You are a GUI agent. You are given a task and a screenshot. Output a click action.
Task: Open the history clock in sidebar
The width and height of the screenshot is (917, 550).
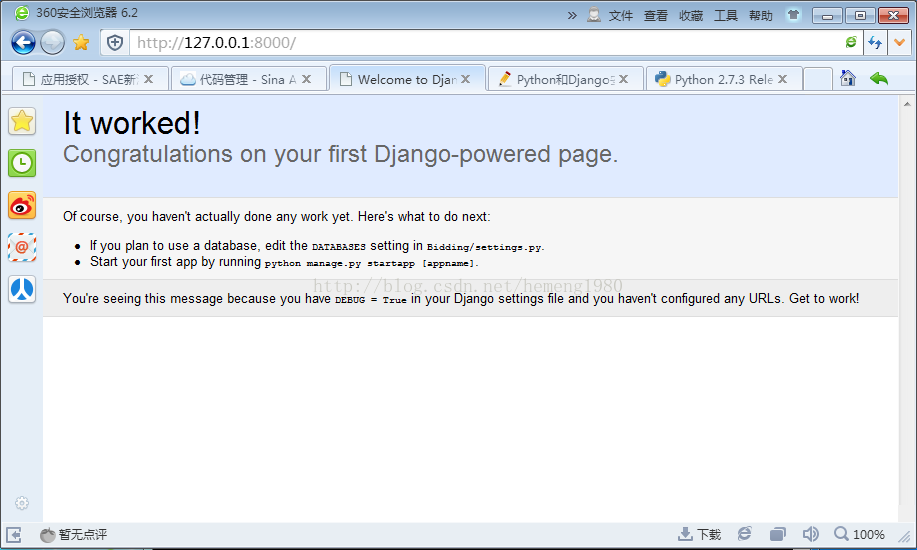(22, 163)
